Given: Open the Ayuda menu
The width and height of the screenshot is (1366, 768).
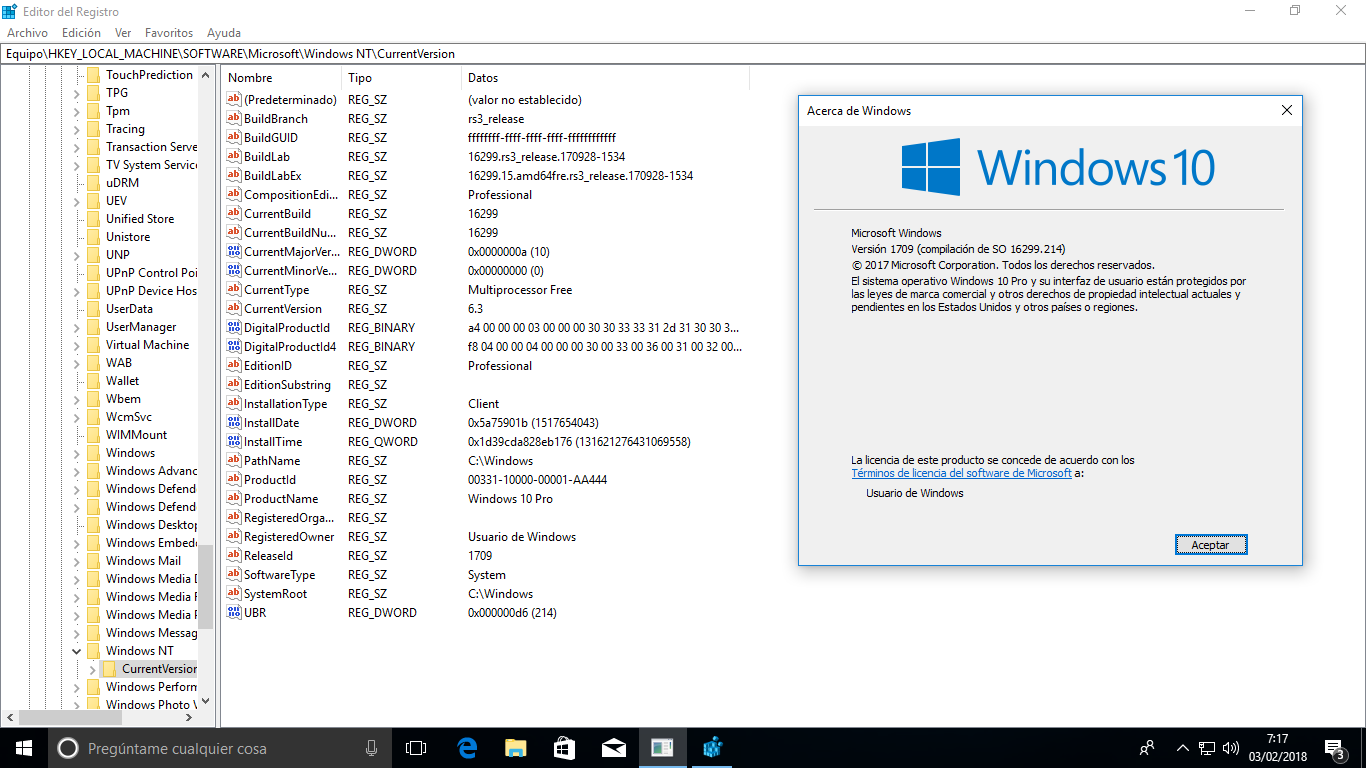Looking at the screenshot, I should point(223,33).
